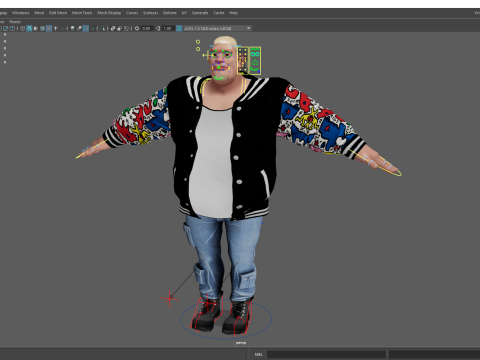
Task: Click the MEL script type label
Action: [x=258, y=354]
